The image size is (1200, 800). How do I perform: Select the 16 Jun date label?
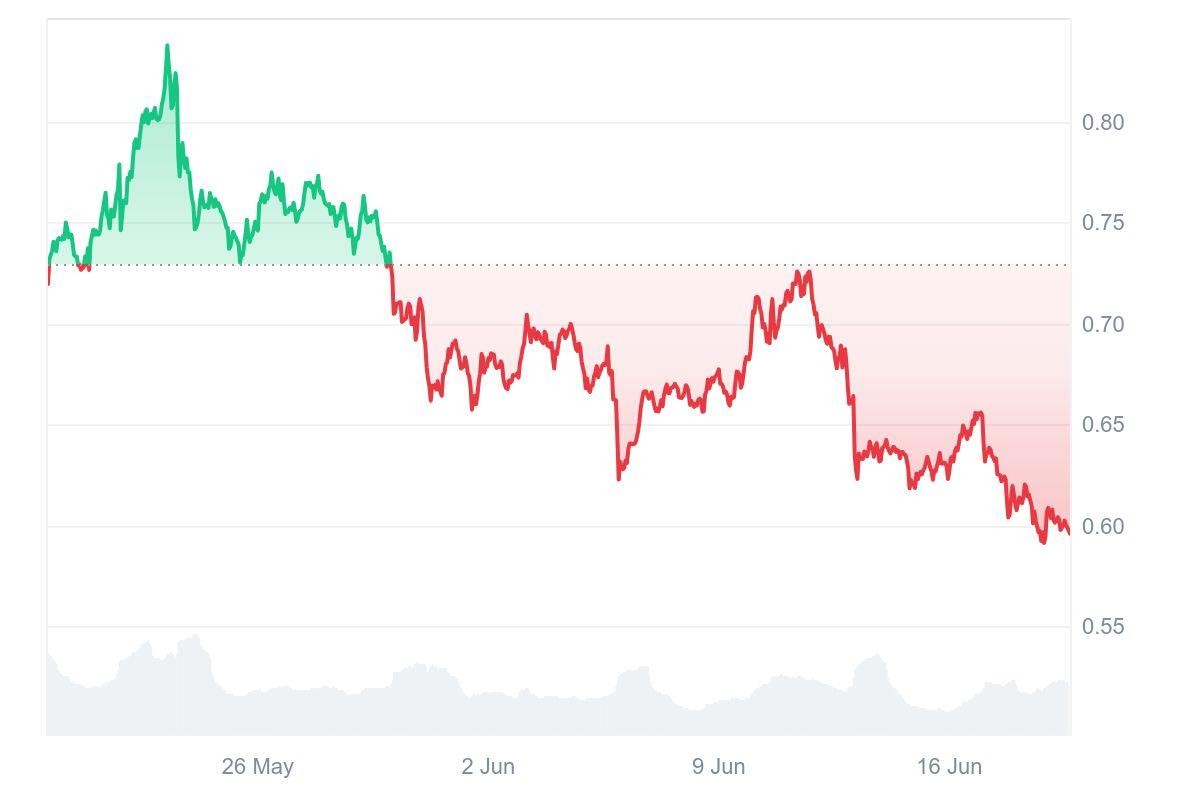(949, 767)
